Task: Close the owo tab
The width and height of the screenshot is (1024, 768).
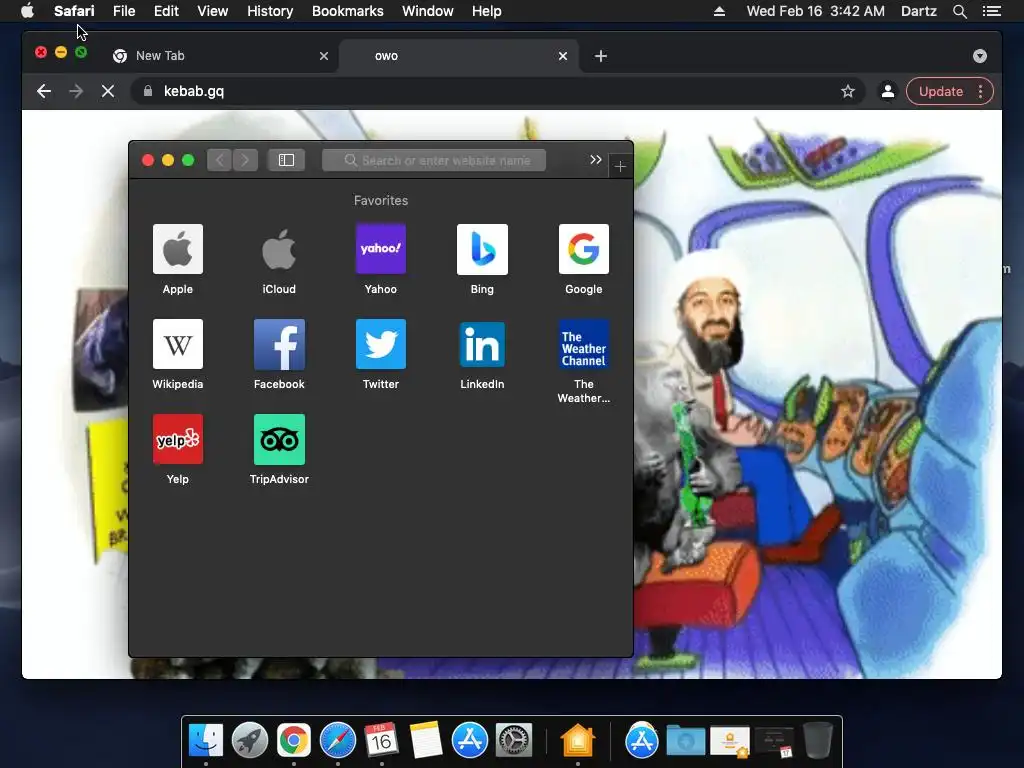Action: (x=563, y=56)
